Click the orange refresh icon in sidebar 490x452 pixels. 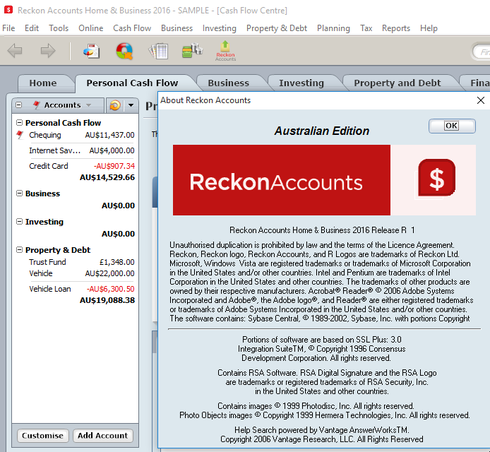(x=115, y=105)
